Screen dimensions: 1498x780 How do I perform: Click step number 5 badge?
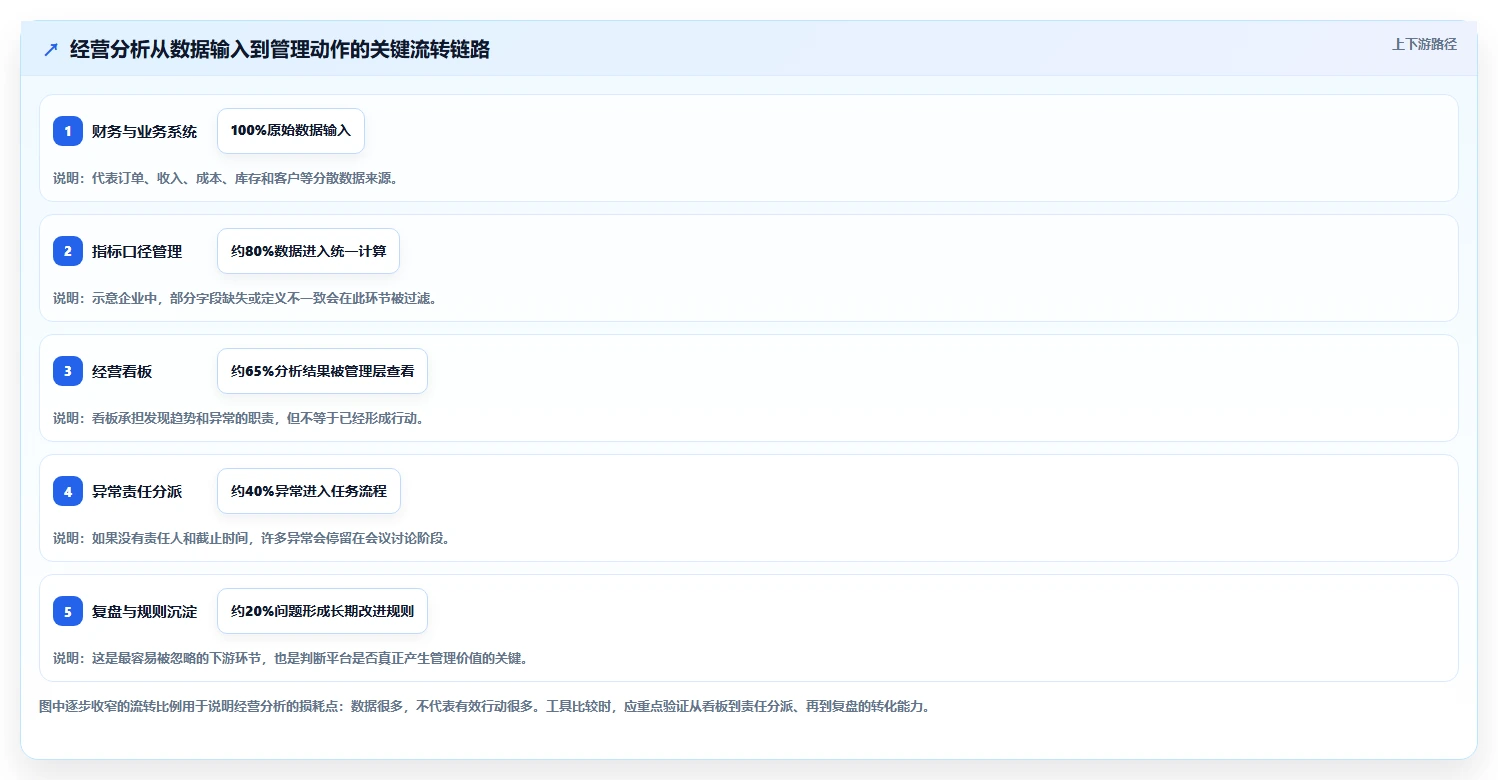point(68,611)
